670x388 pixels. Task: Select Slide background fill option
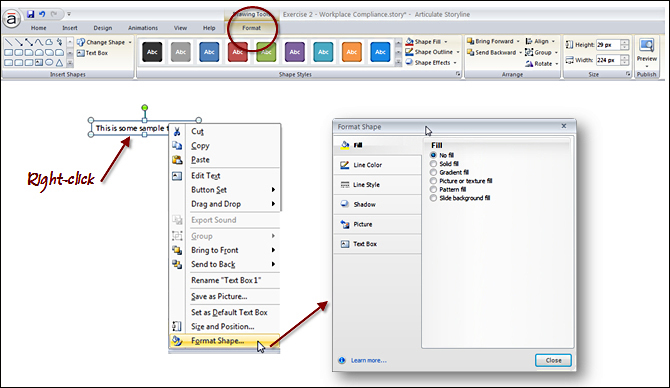coord(433,198)
